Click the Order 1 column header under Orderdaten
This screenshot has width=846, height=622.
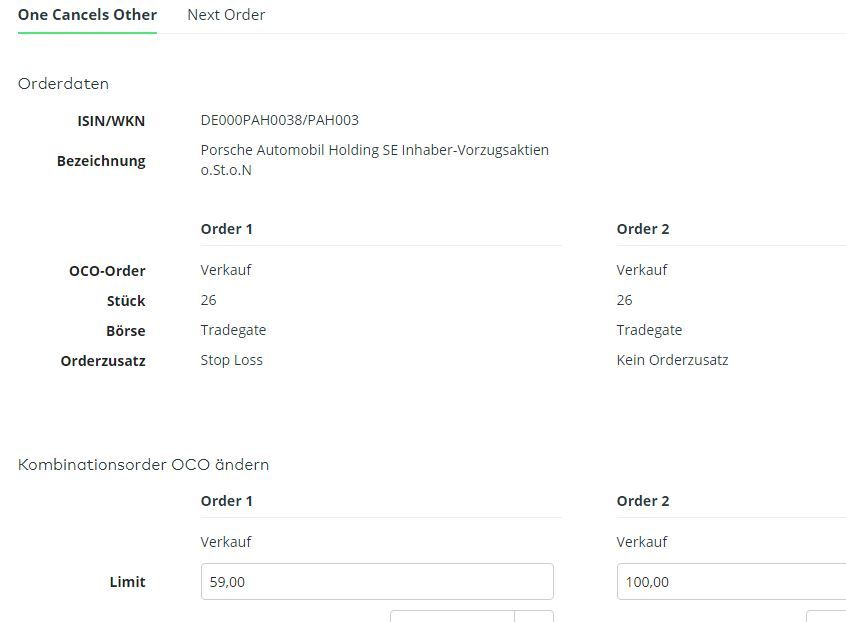point(227,229)
